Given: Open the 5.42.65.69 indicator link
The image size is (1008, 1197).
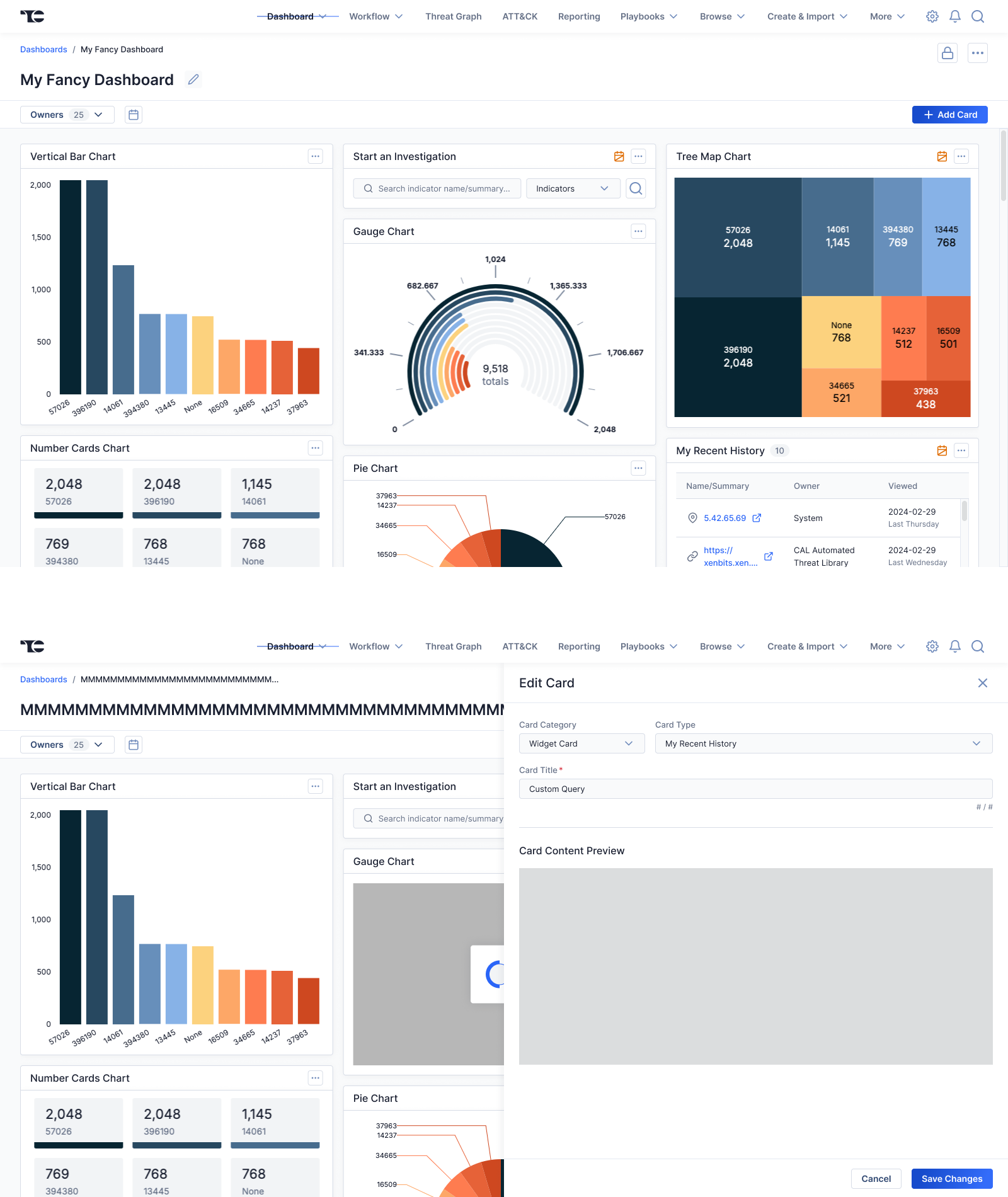Looking at the screenshot, I should 724,518.
